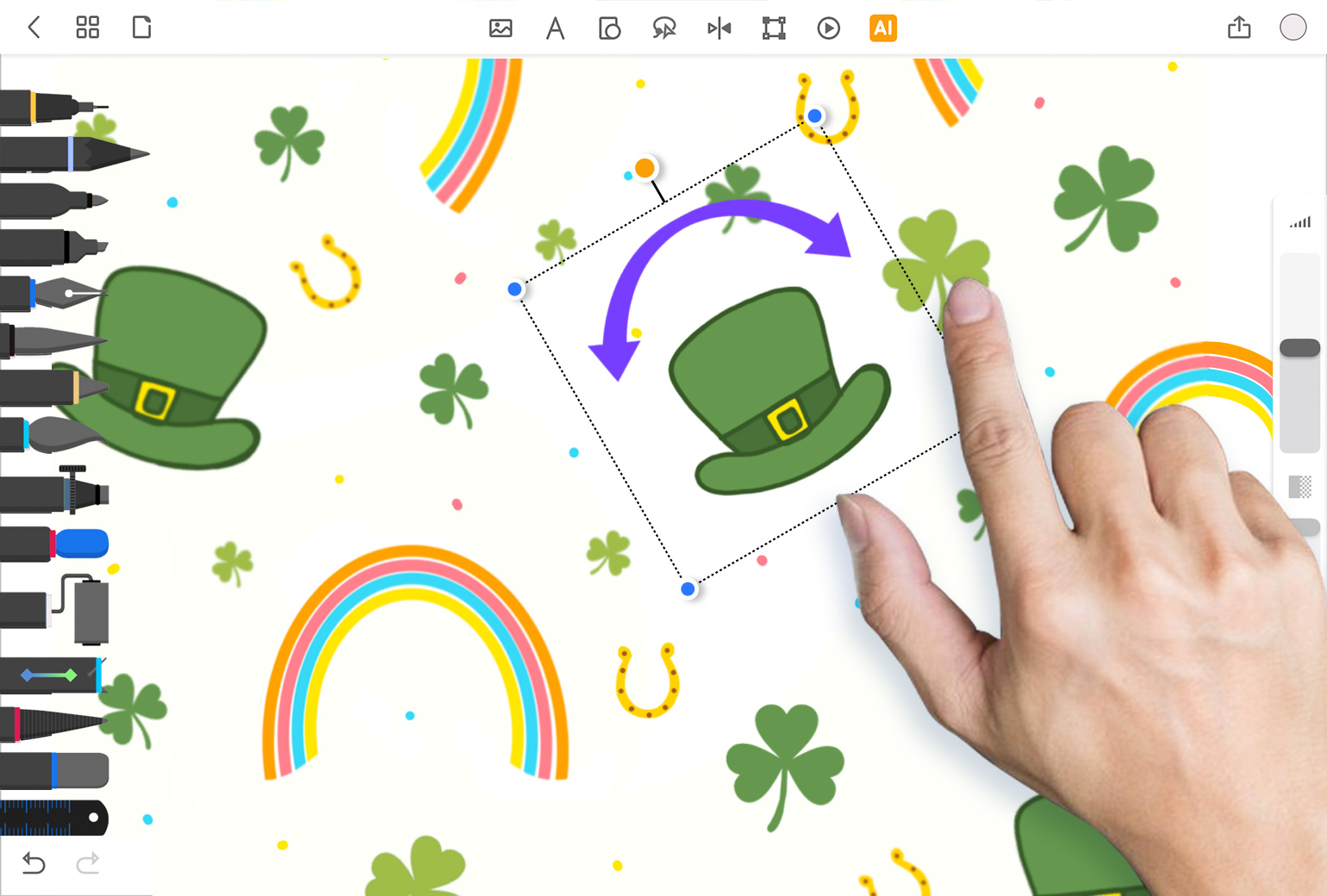Choose the airbrush tool

point(54,492)
